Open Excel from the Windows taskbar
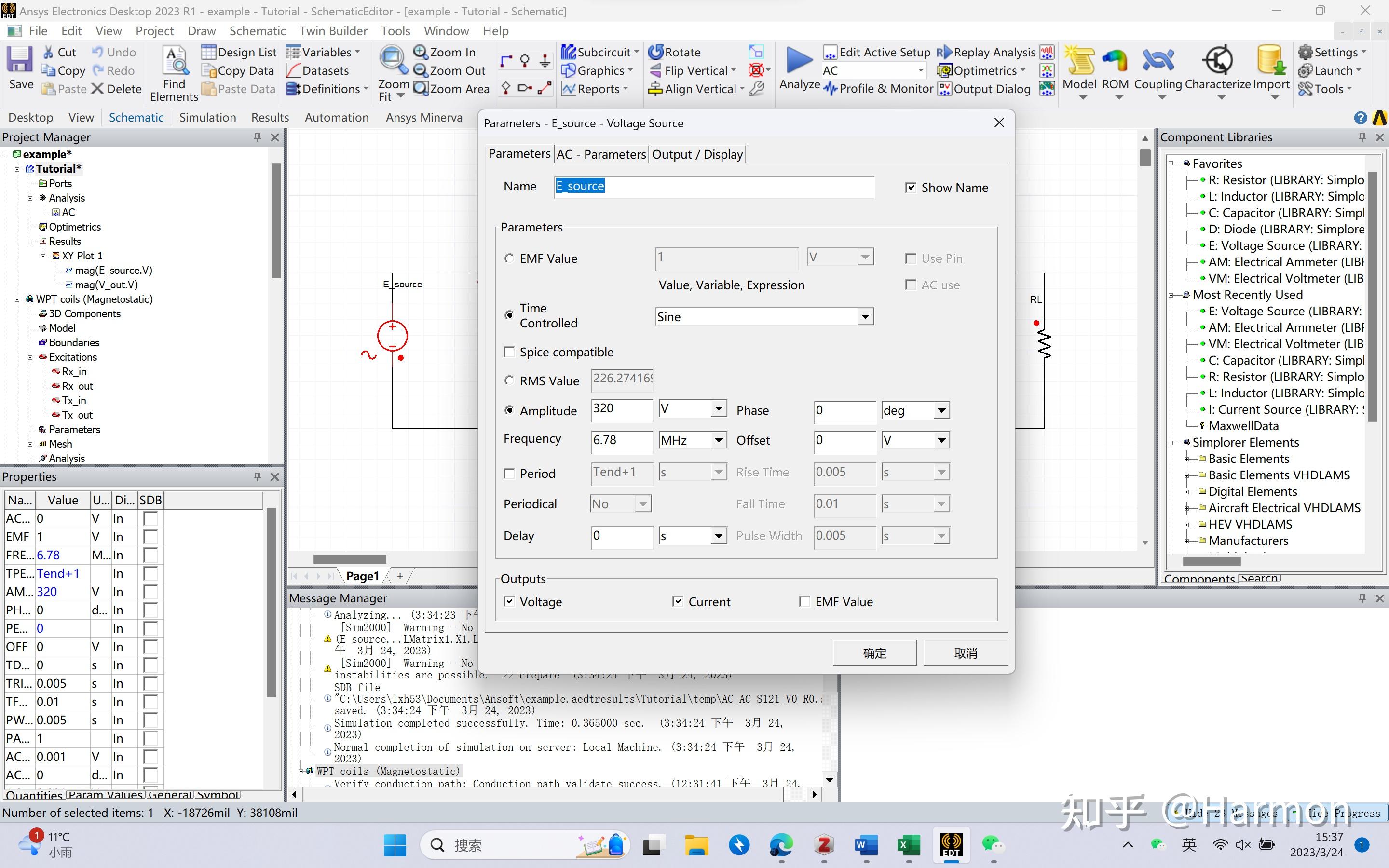Screen dimensions: 1389x868 (909, 845)
